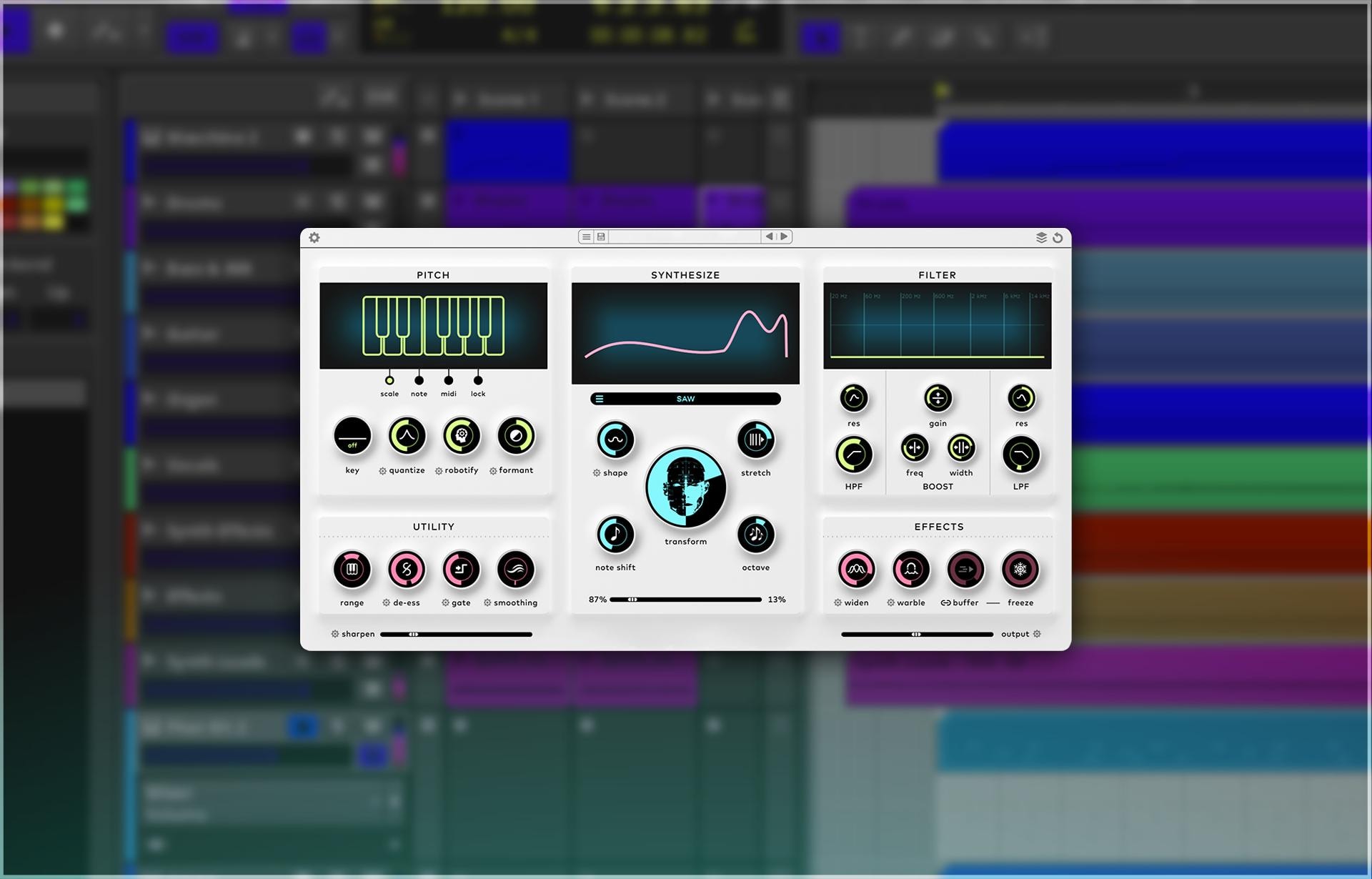
Task: Open gate settings gear
Action: 445,603
